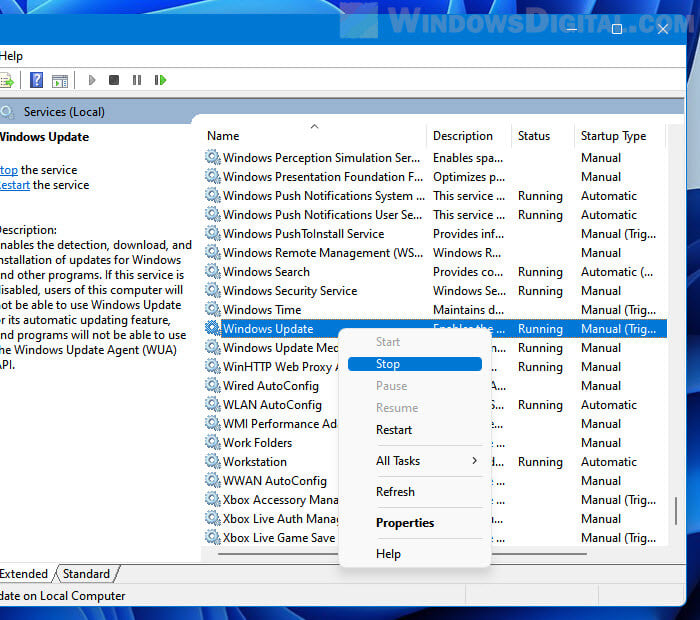Click the Stop the service link
700x620 pixels.
(9, 170)
